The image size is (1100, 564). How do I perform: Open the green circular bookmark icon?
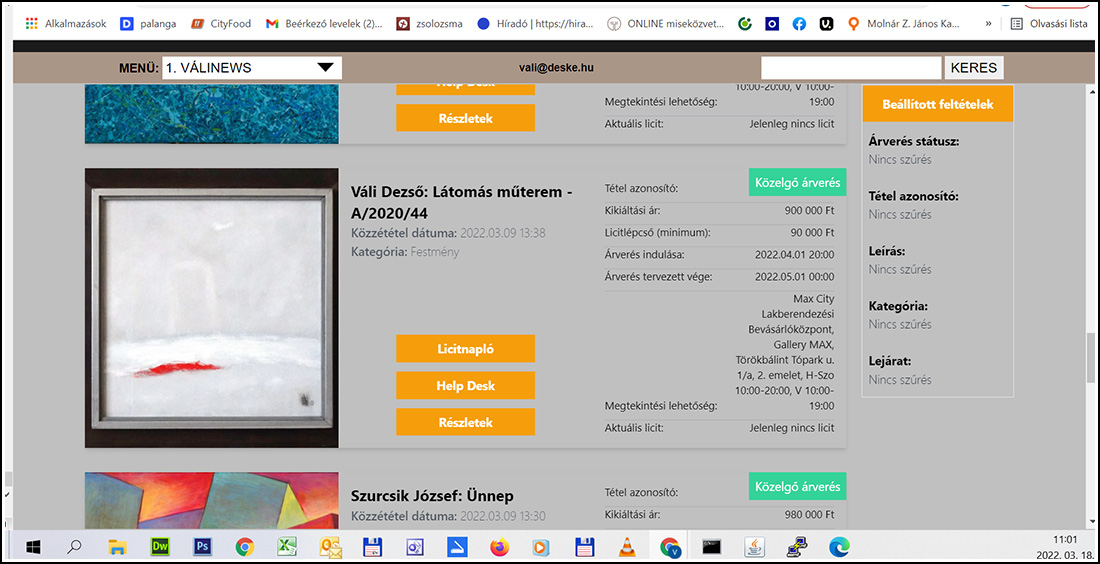[745, 23]
